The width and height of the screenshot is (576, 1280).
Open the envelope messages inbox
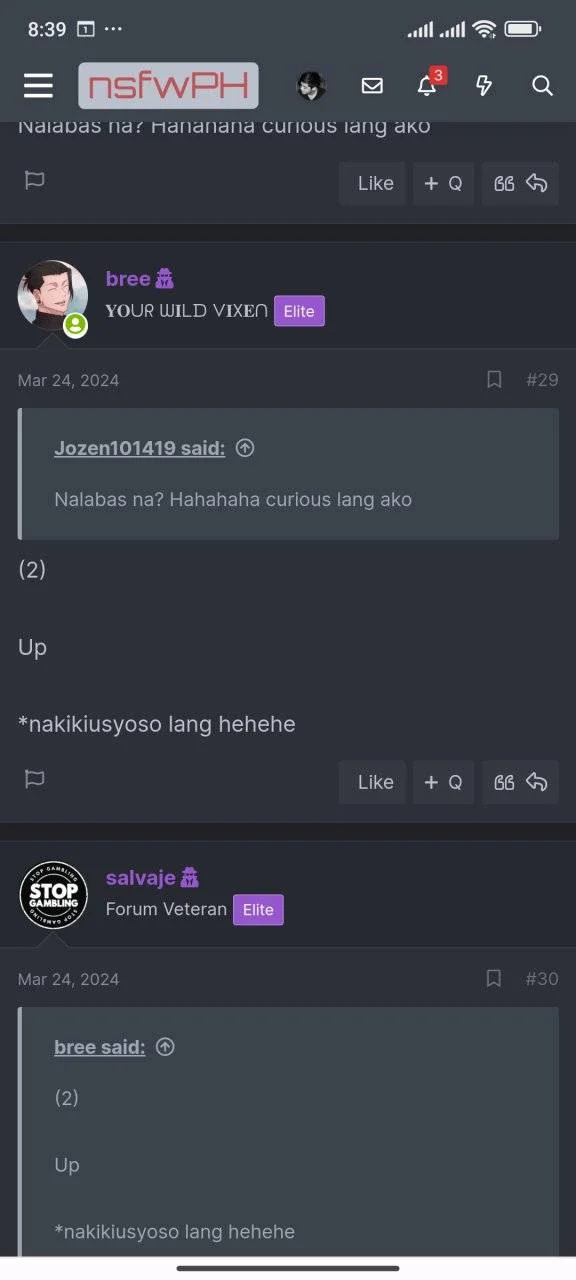[x=372, y=86]
